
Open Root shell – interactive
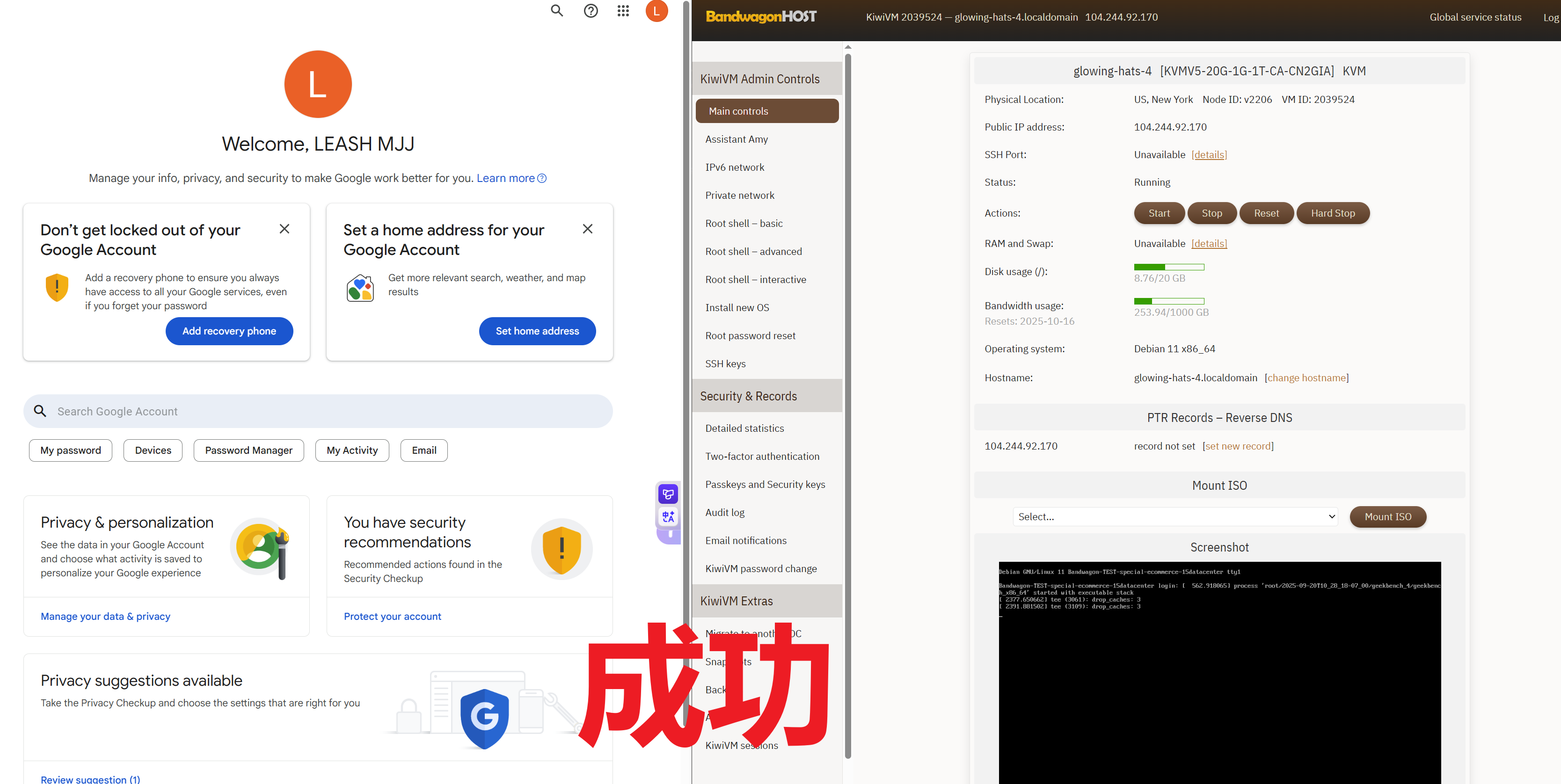pos(755,279)
